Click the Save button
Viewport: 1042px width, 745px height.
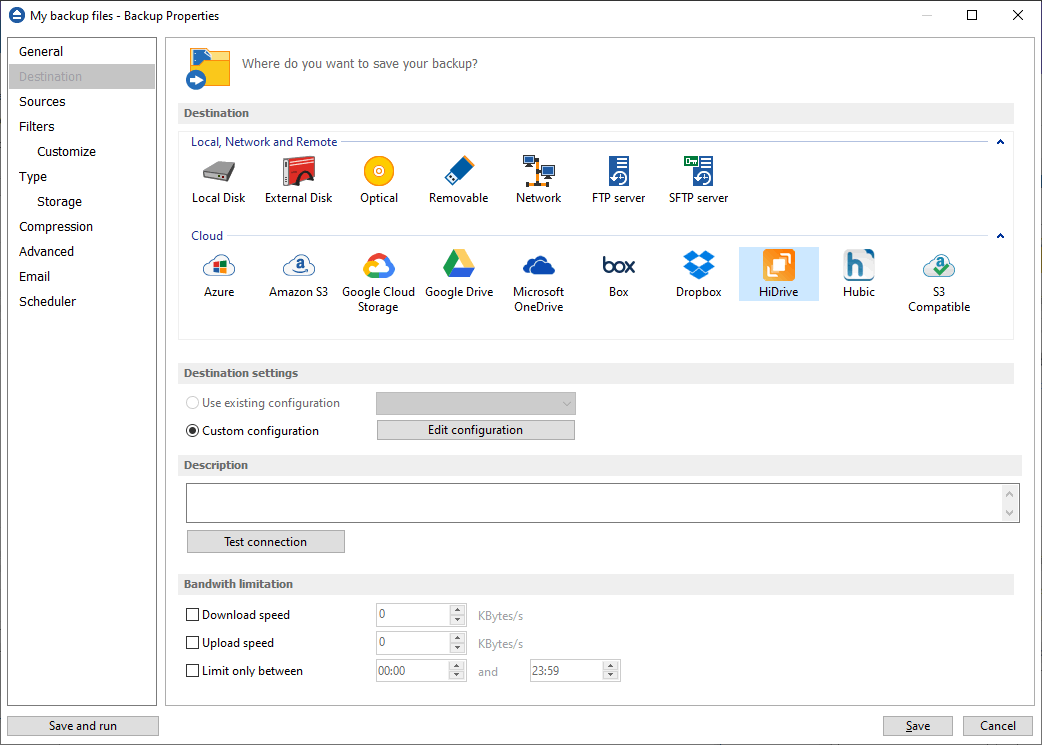(918, 726)
